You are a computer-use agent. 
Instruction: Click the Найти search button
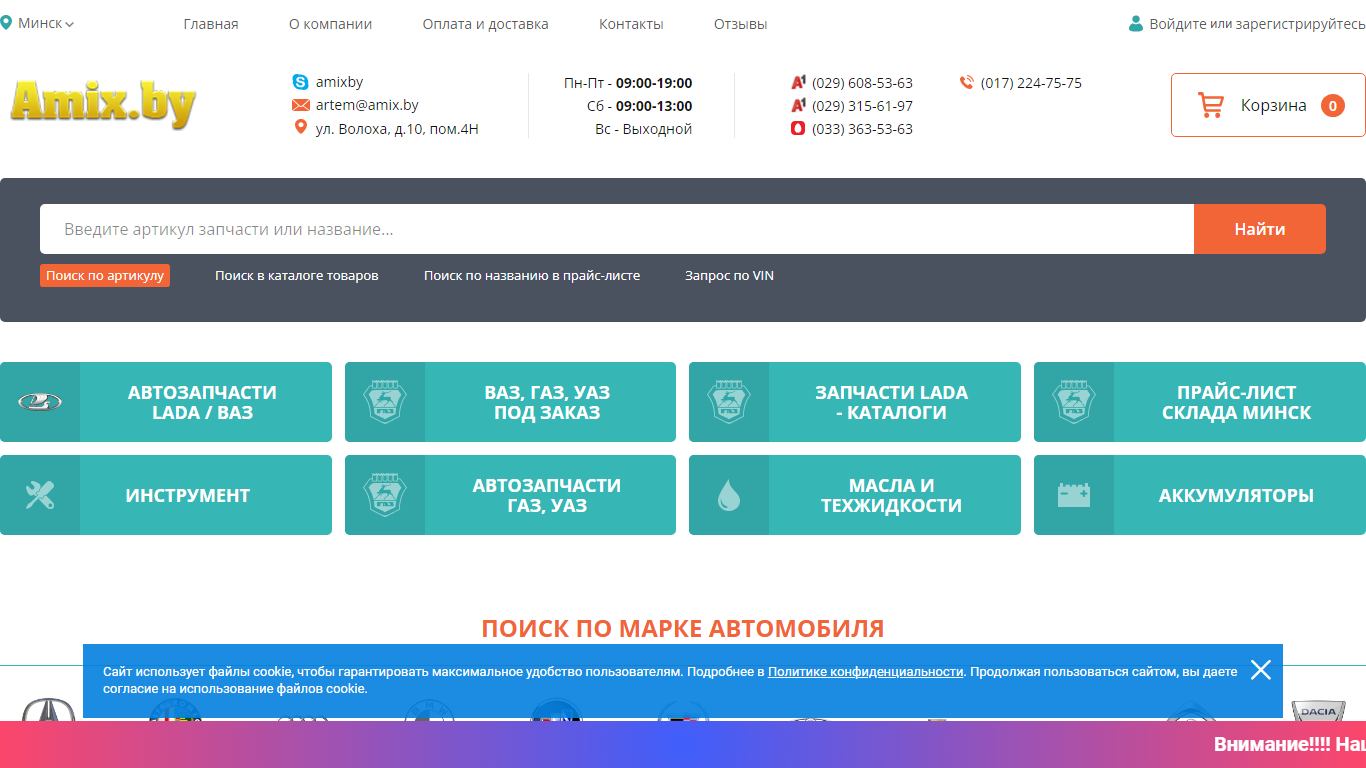tap(1260, 229)
